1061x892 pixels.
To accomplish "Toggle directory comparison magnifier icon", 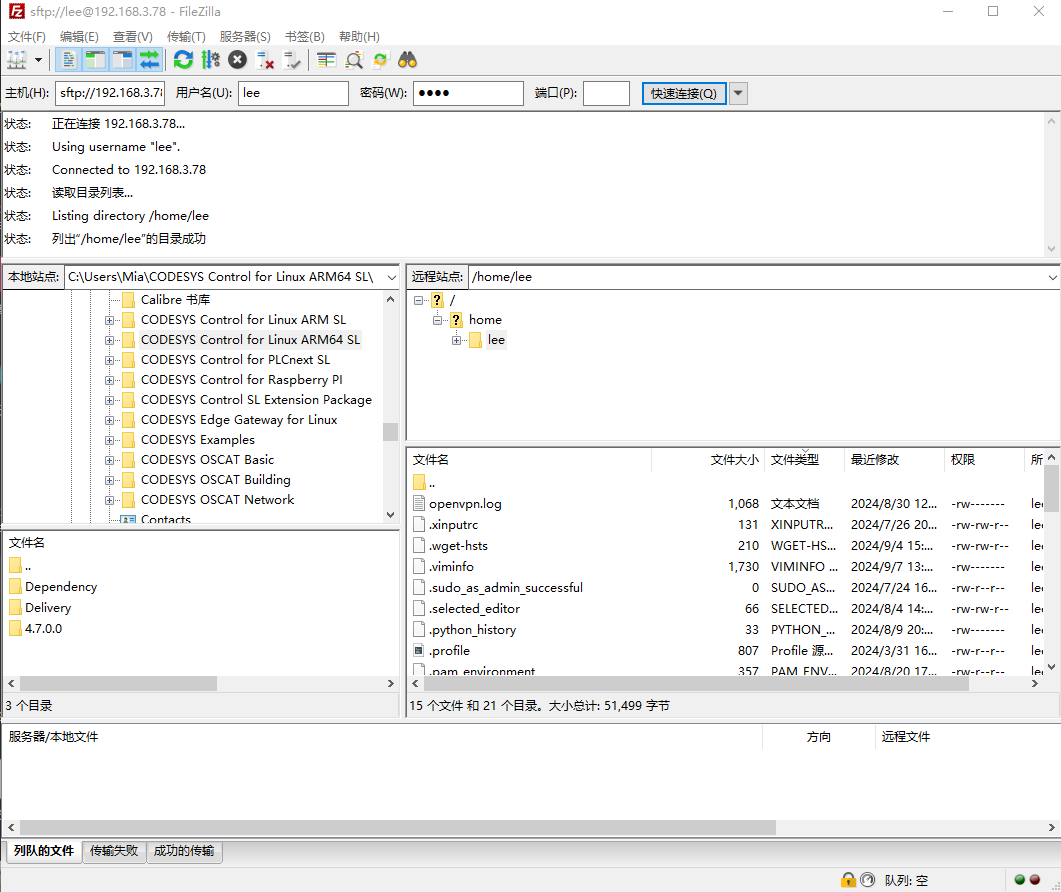I will (x=354, y=60).
